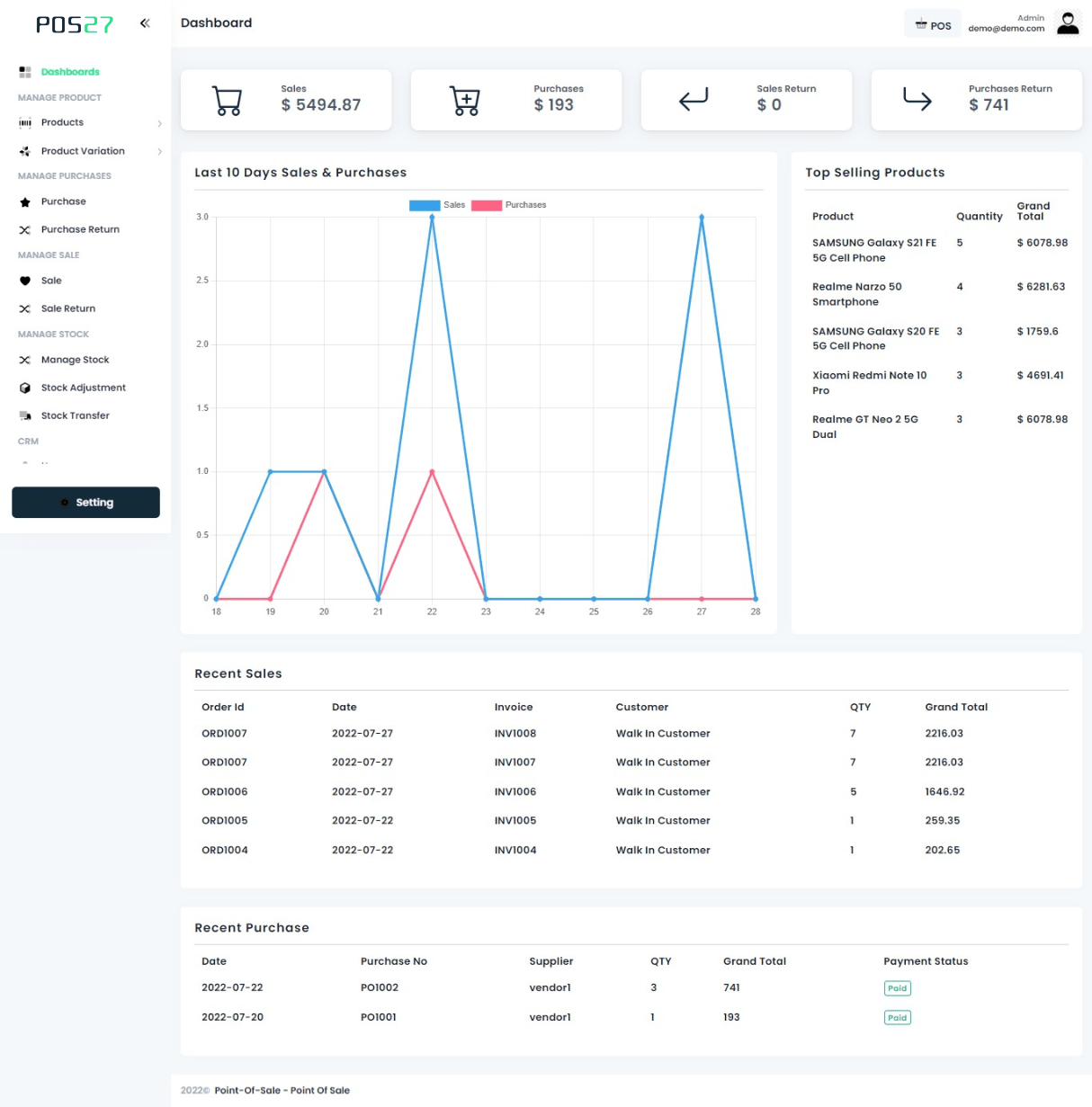Open the Manage Stock menu entry
1092x1107 pixels.
click(x=76, y=360)
